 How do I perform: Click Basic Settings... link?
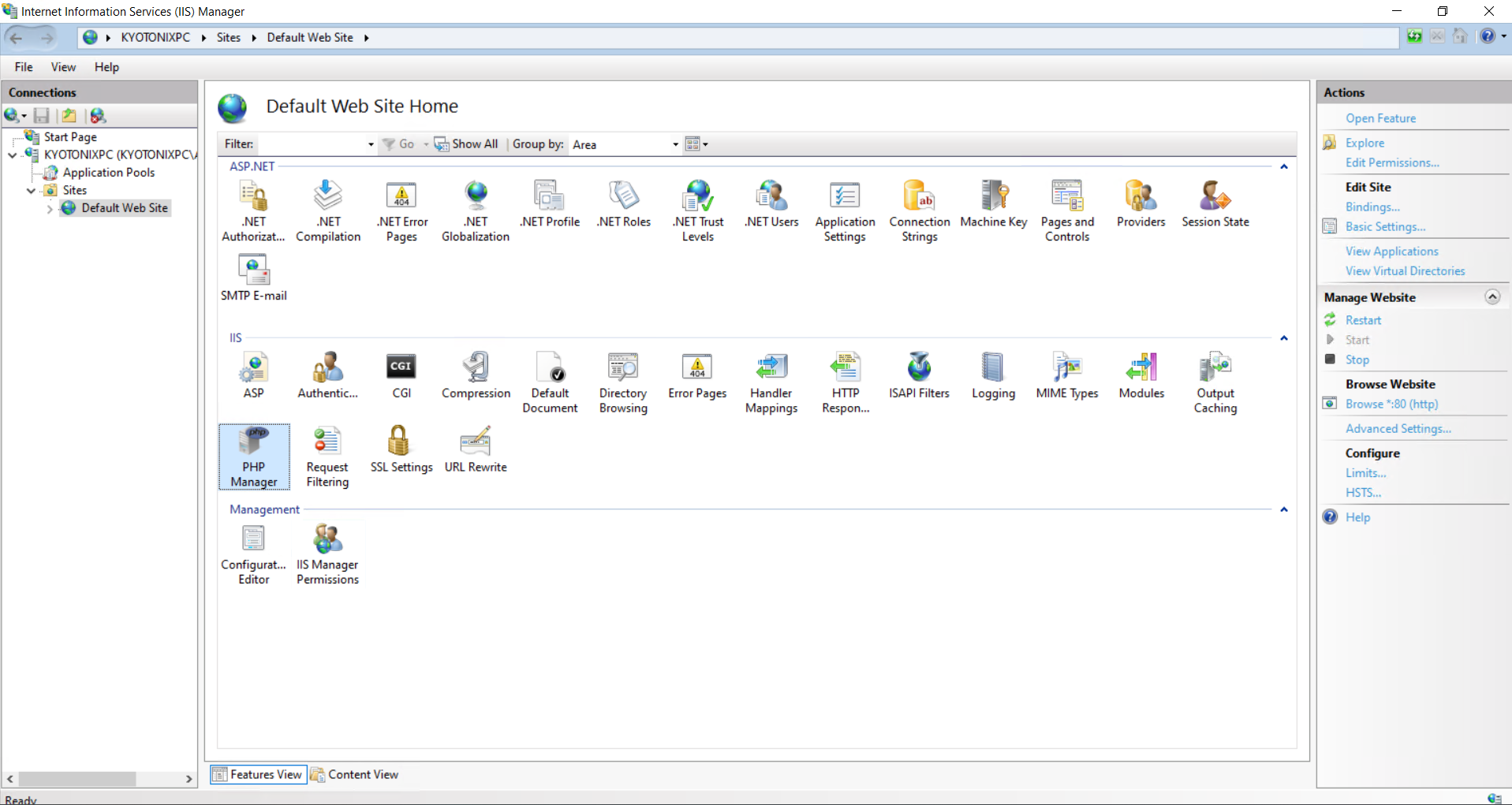[1385, 226]
